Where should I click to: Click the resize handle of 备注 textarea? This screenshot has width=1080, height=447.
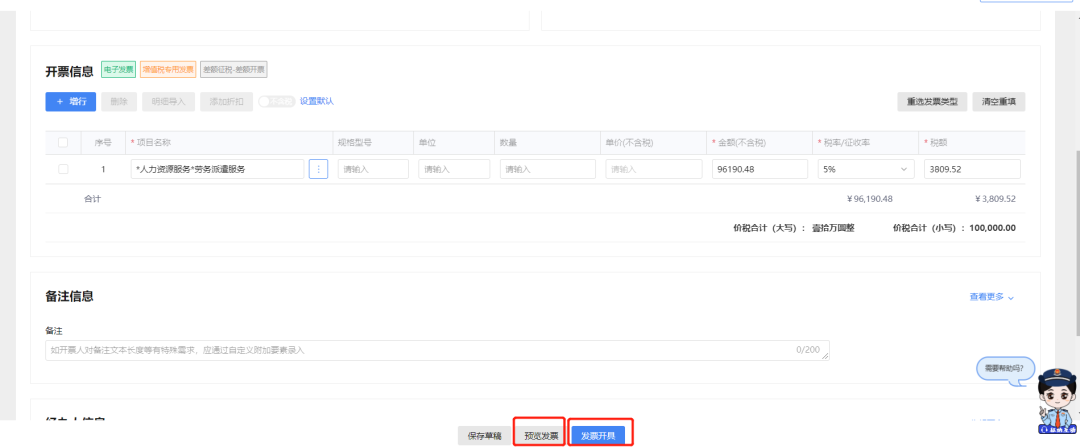824,355
